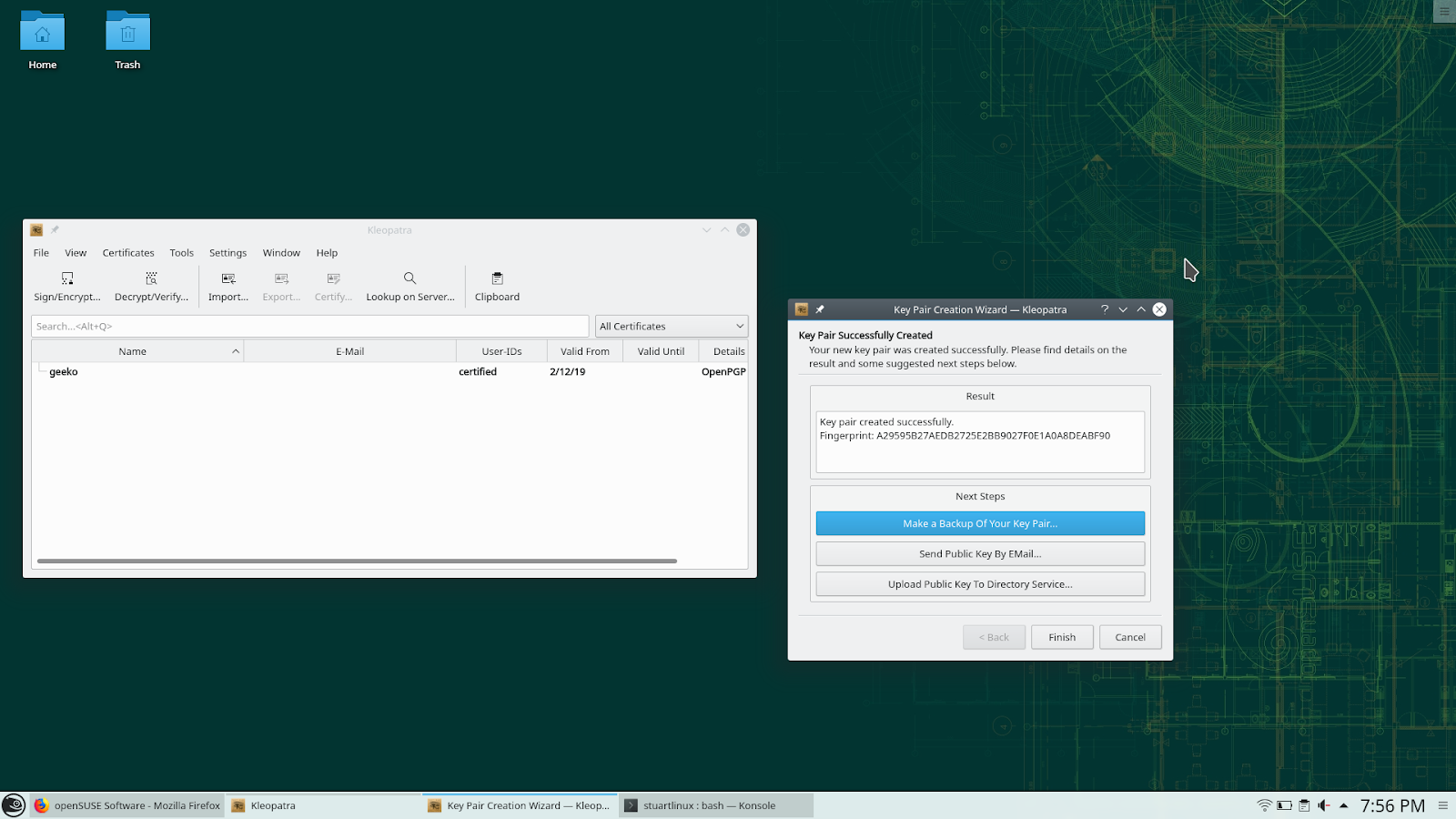Open the Certificates menu
Image resolution: width=1456 pixels, height=819 pixels.
(128, 253)
